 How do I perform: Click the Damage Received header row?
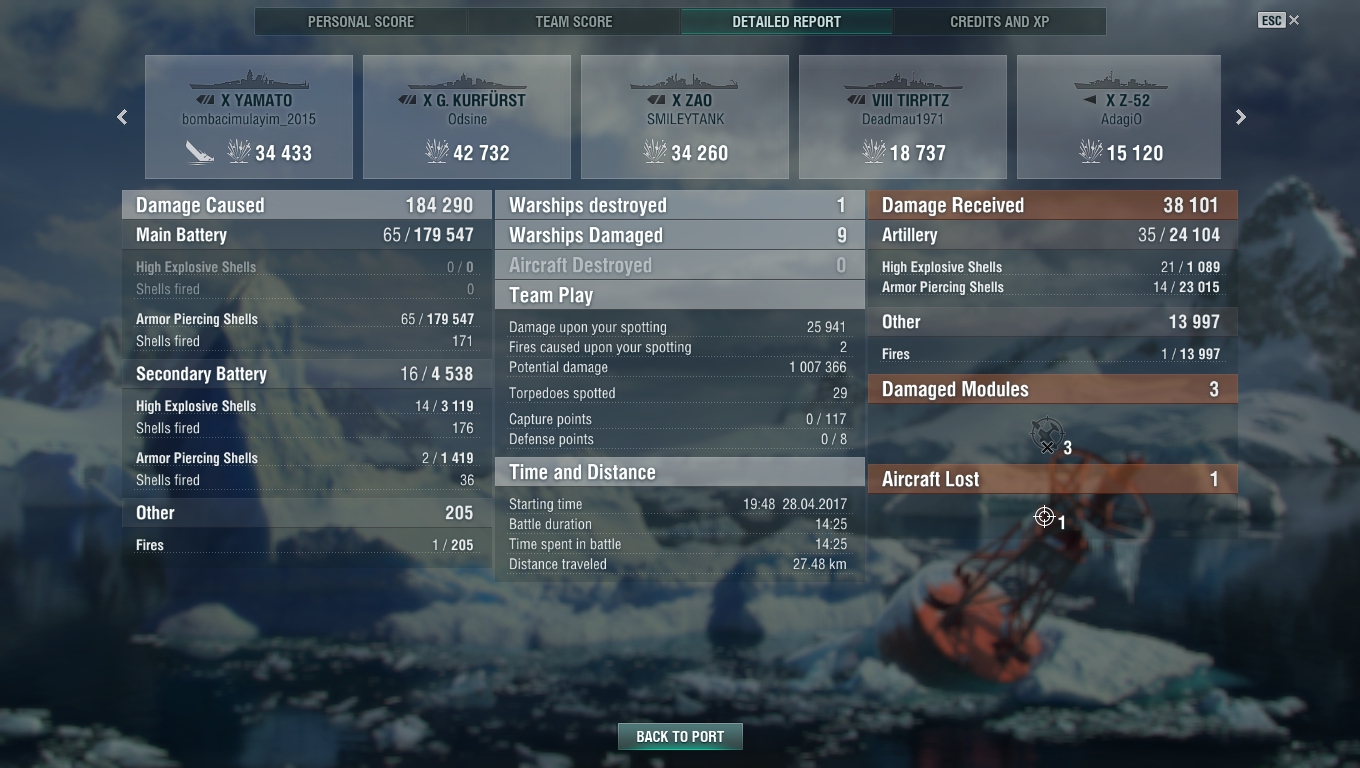tap(1053, 205)
